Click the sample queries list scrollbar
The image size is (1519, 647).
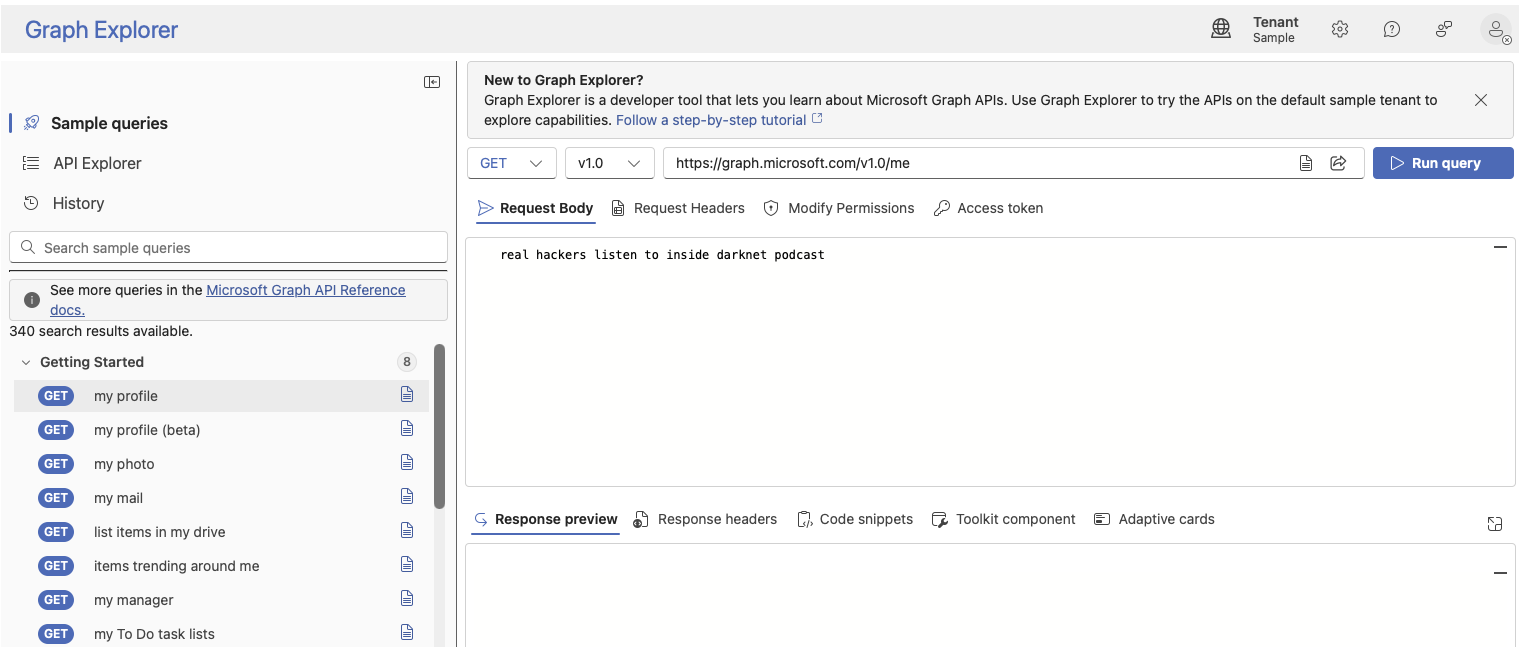coord(439,427)
